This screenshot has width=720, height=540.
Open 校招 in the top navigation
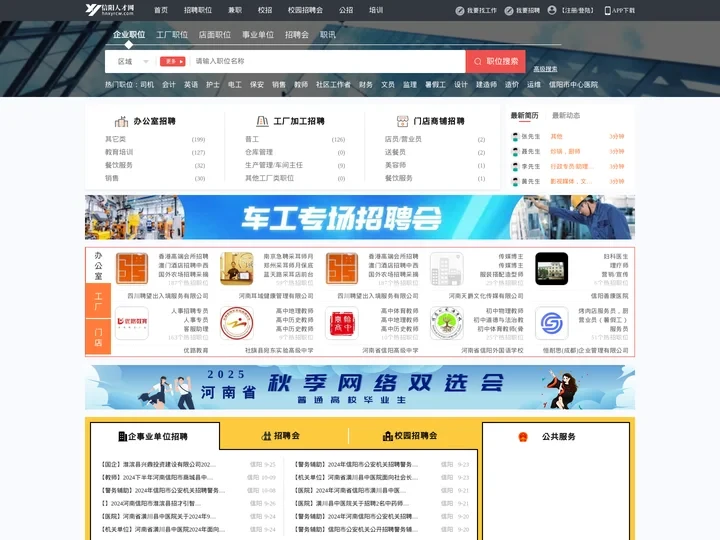click(x=265, y=10)
